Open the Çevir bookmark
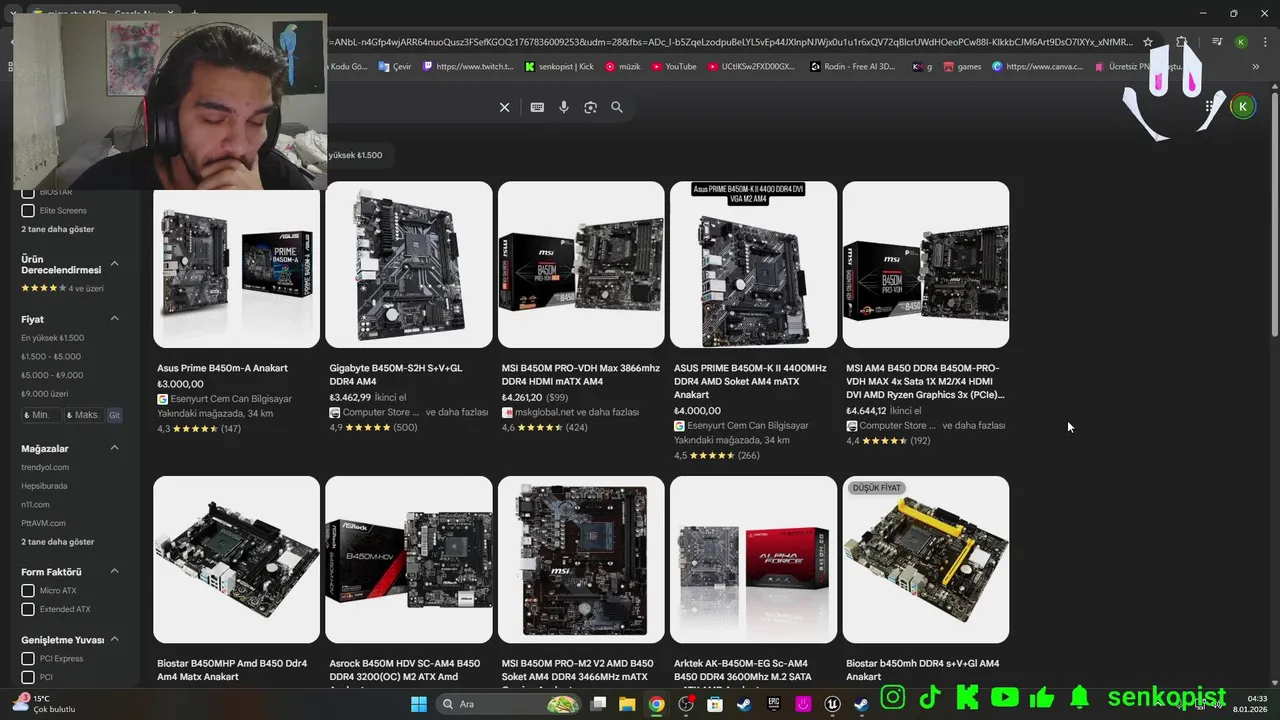Viewport: 1280px width, 720px height. click(395, 67)
